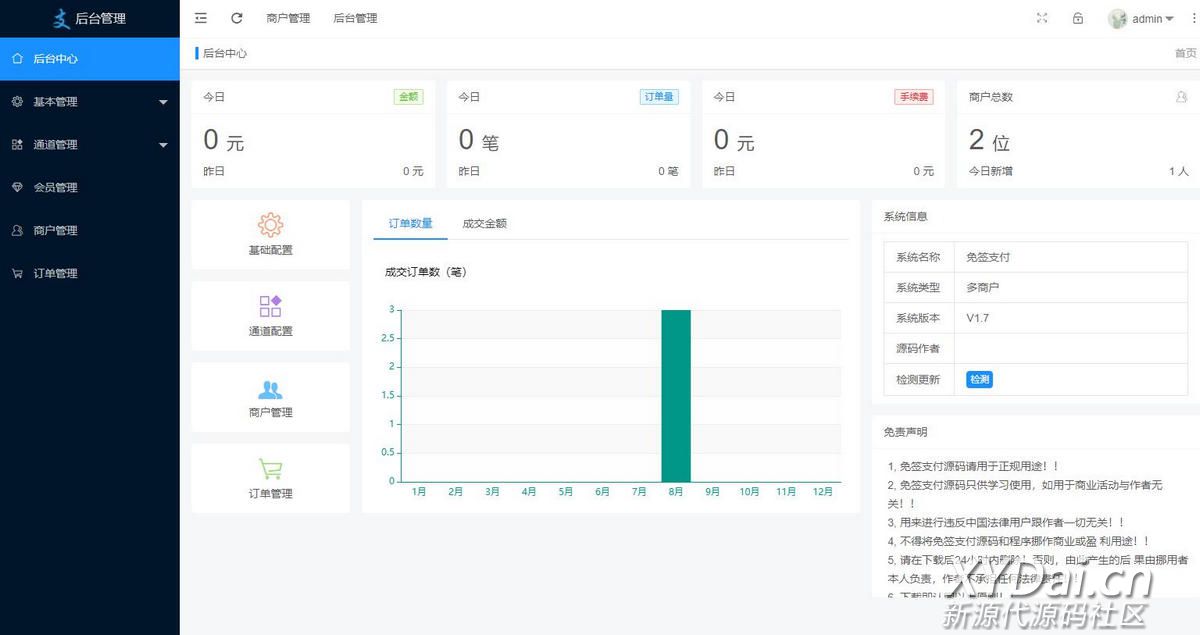1200x635 pixels.
Task: Switch to the 订单数量 tab
Action: [x=411, y=223]
